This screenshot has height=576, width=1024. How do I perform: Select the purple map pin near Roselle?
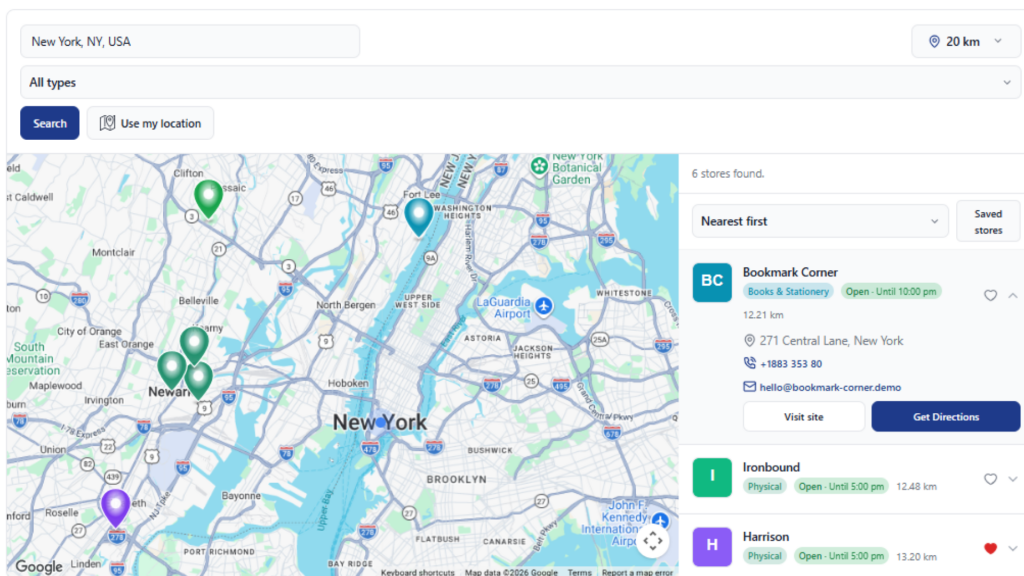[x=116, y=507]
